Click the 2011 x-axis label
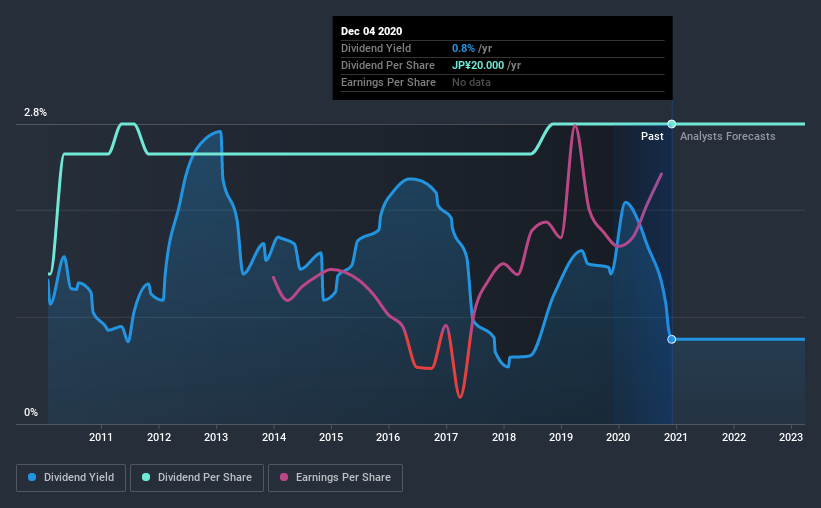821x508 pixels. pyautogui.click(x=101, y=437)
